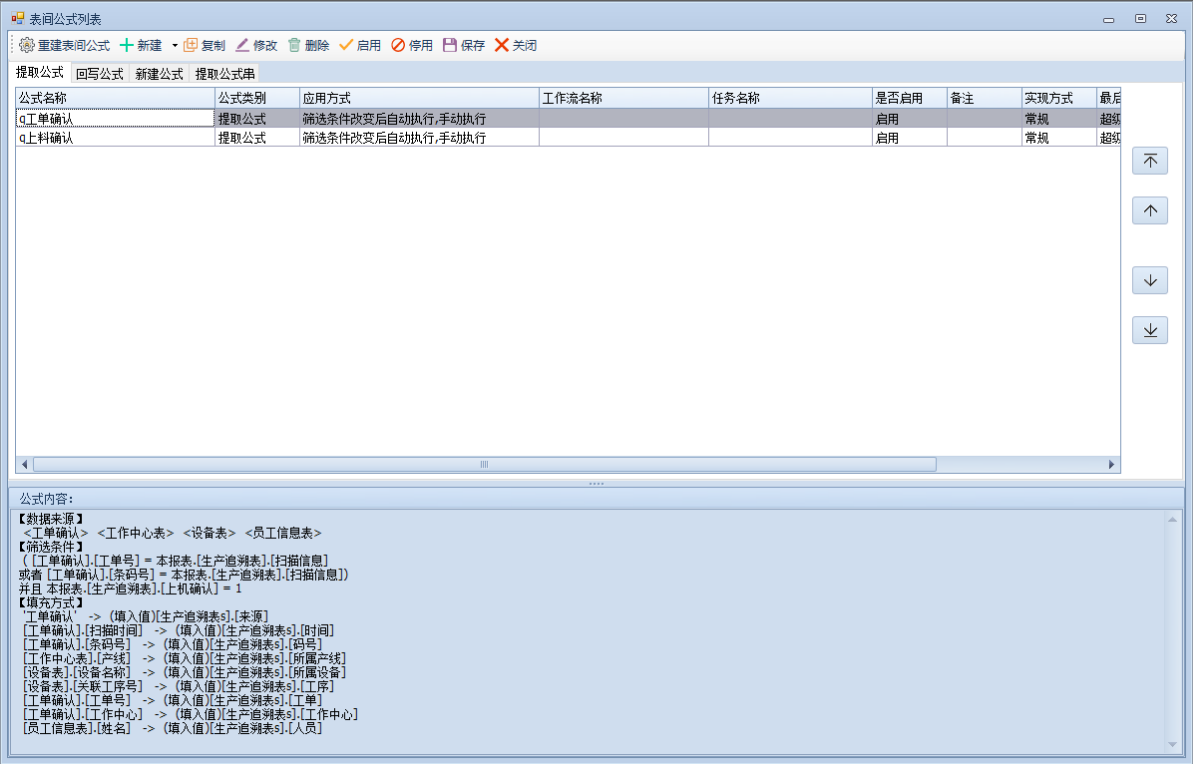Click the 复制 copy icon

[x=191, y=45]
